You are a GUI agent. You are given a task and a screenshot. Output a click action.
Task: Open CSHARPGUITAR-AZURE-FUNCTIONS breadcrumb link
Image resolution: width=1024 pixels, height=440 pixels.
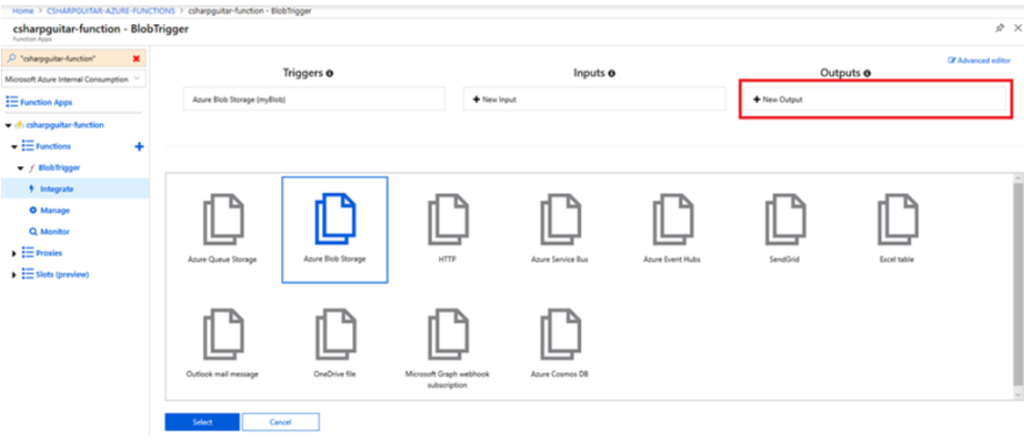click(x=111, y=11)
